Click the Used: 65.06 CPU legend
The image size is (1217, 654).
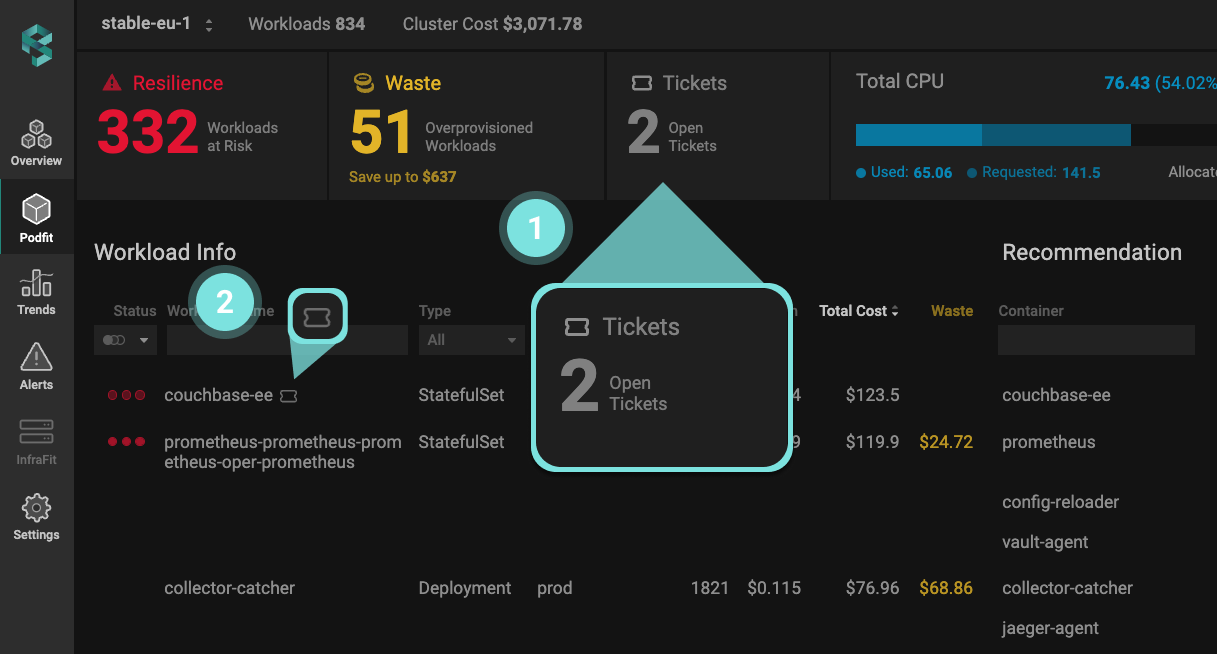tap(904, 172)
